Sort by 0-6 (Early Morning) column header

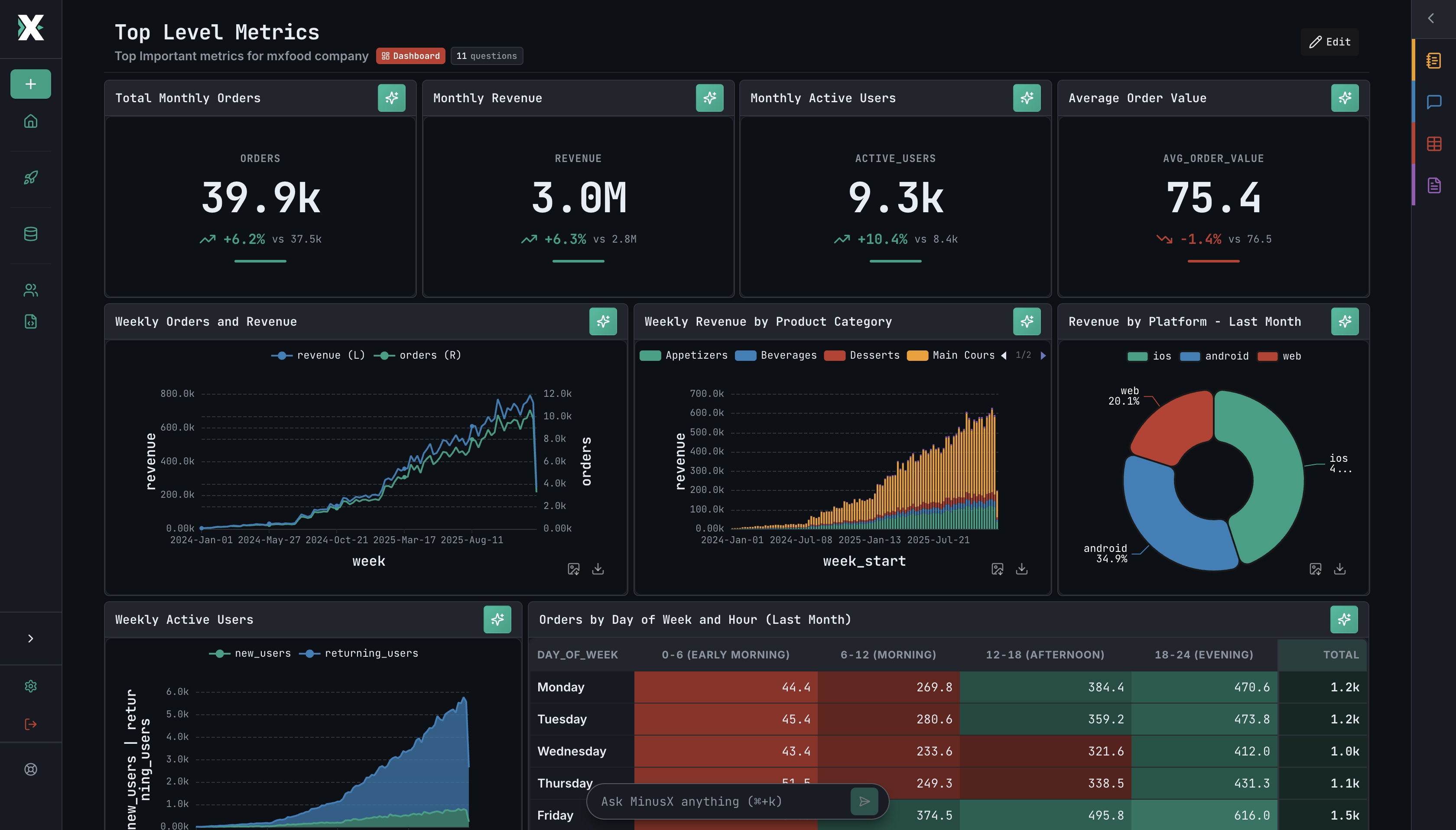(x=725, y=655)
